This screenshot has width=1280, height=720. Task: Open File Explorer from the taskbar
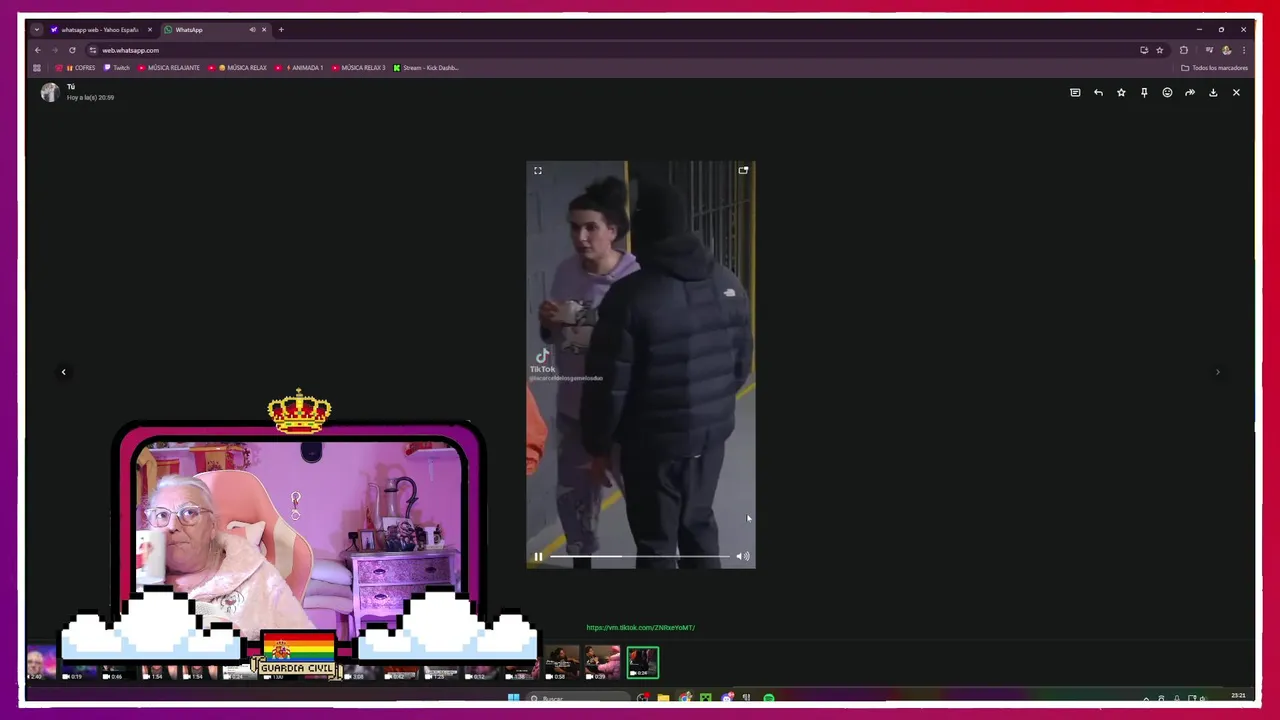tap(663, 698)
